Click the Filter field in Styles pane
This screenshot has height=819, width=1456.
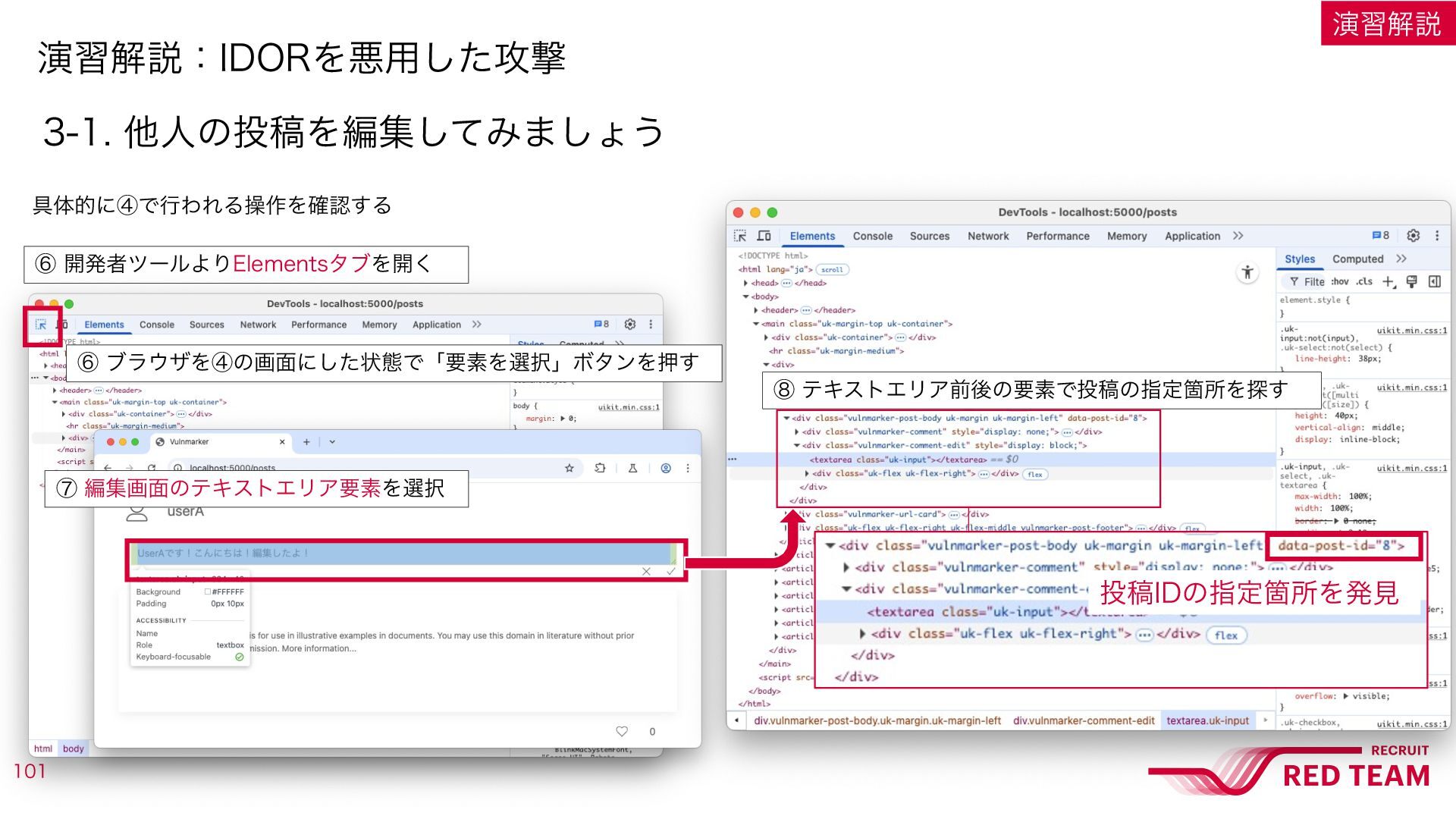click(1305, 282)
